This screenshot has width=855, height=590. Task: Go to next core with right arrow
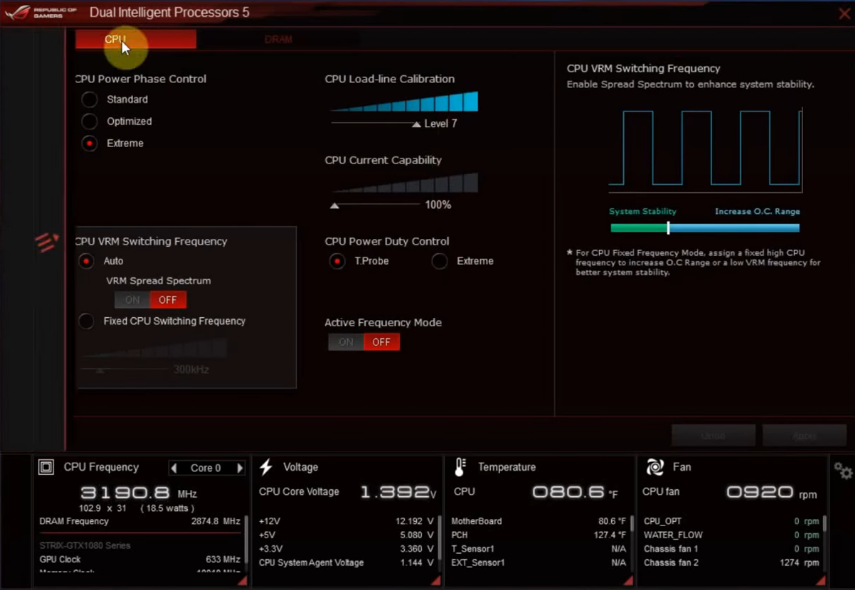point(239,468)
